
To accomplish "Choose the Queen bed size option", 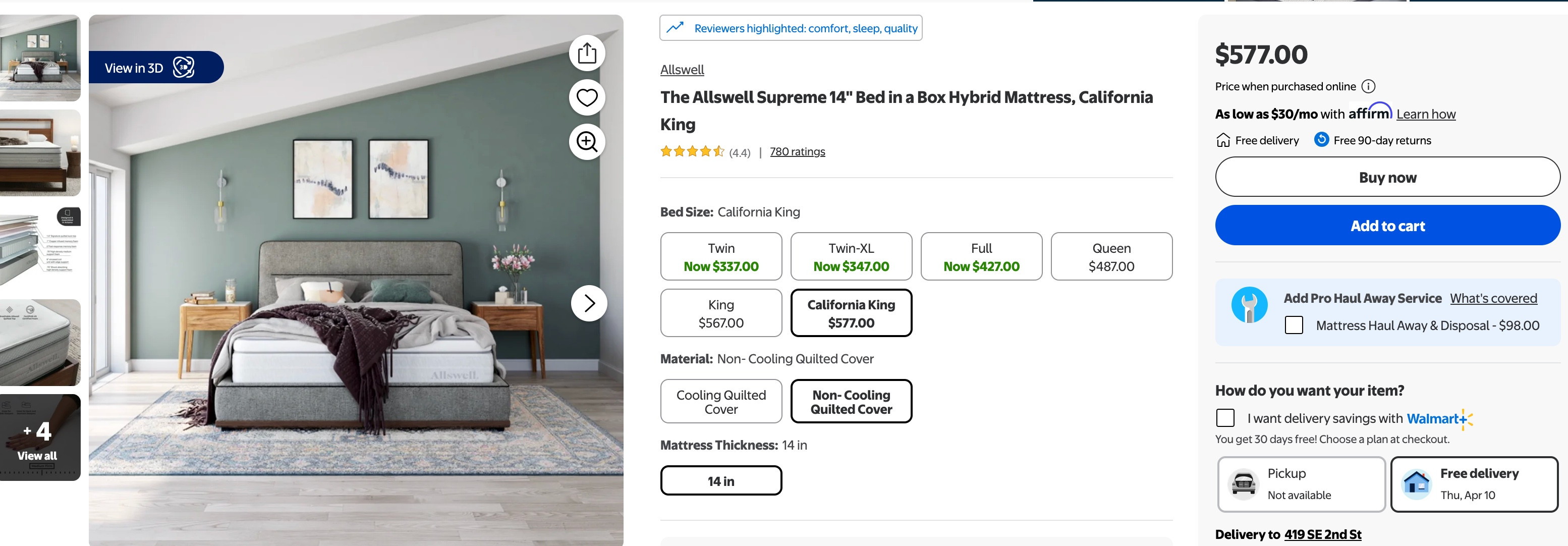I will tap(1111, 257).
